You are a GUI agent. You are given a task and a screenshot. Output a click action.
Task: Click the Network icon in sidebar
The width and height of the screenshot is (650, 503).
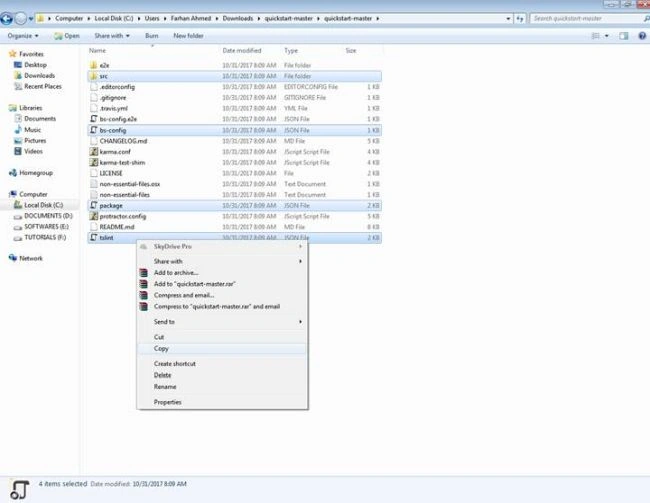click(x=13, y=258)
